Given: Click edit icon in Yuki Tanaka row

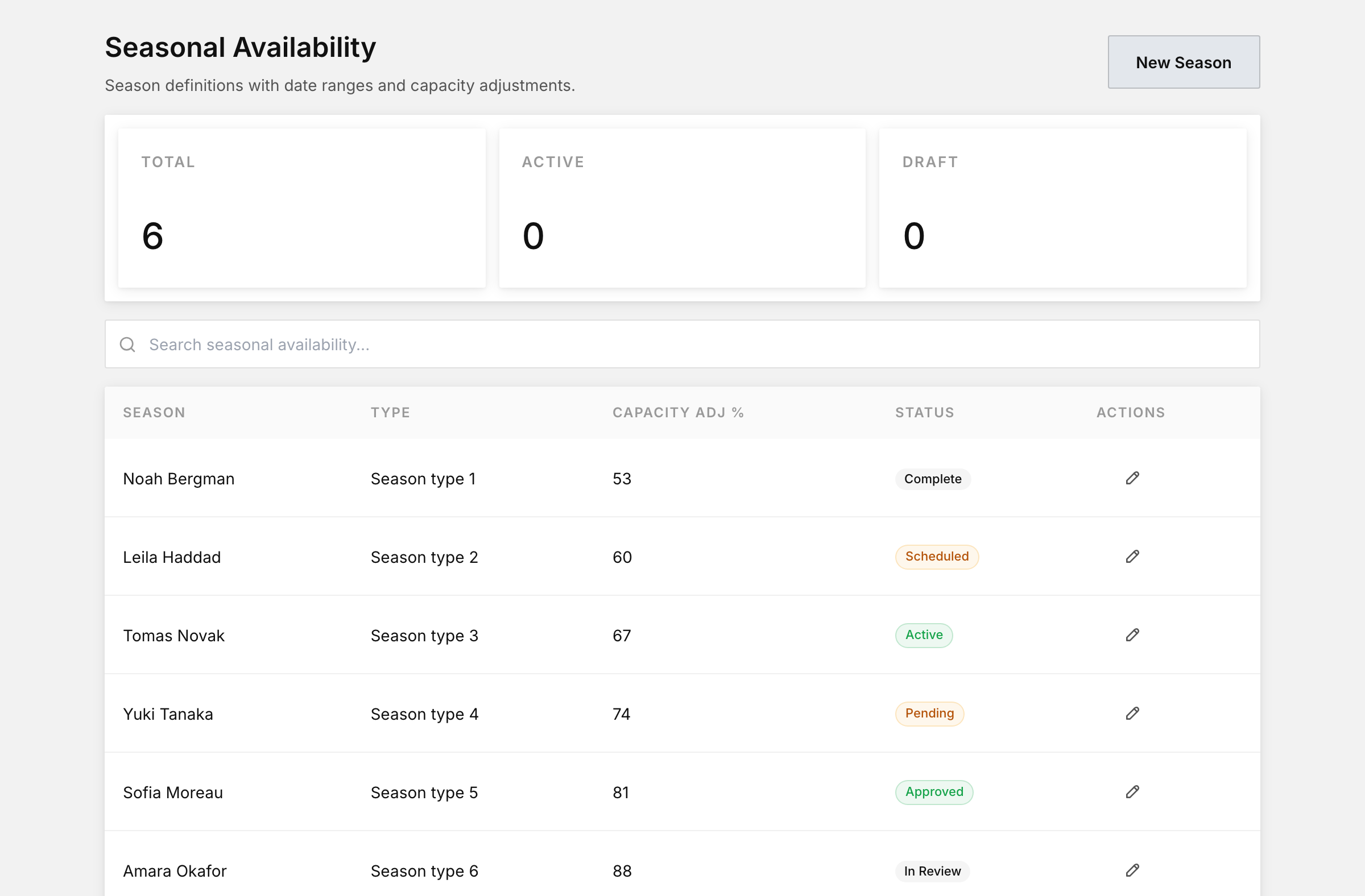Looking at the screenshot, I should click(x=1132, y=714).
